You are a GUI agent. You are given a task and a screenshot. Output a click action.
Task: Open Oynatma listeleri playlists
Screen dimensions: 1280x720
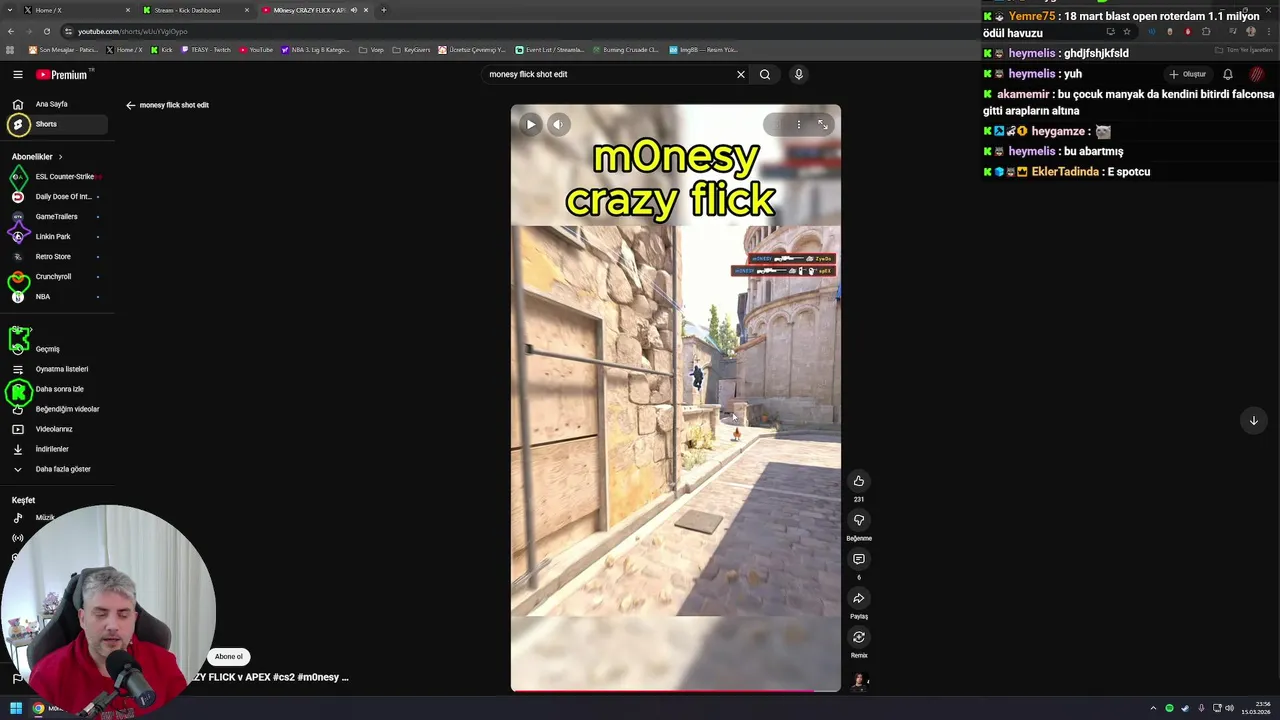55,369
